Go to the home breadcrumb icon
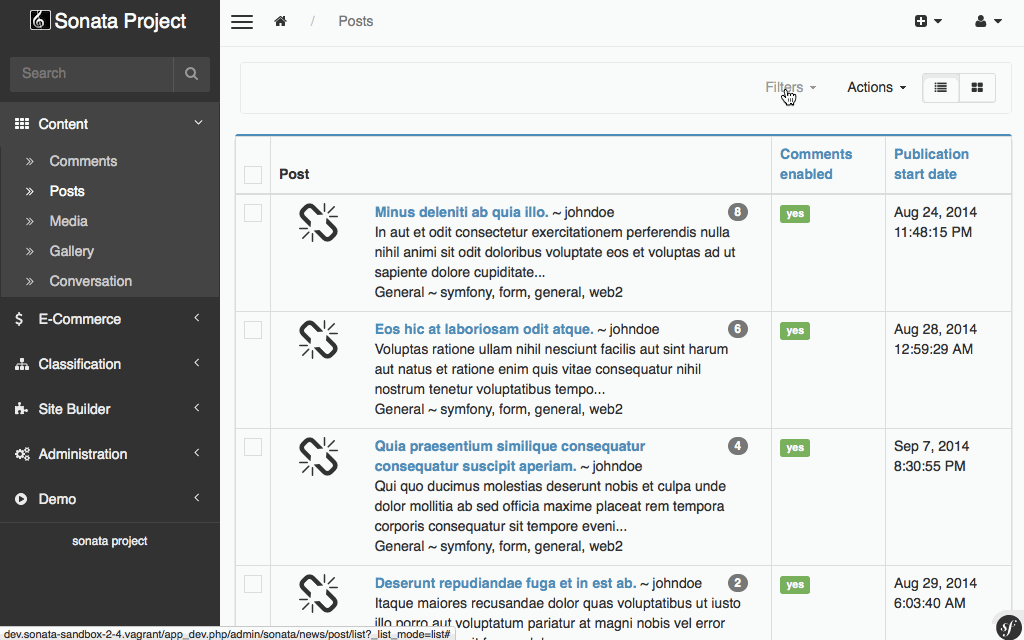1024x640 pixels. click(280, 21)
